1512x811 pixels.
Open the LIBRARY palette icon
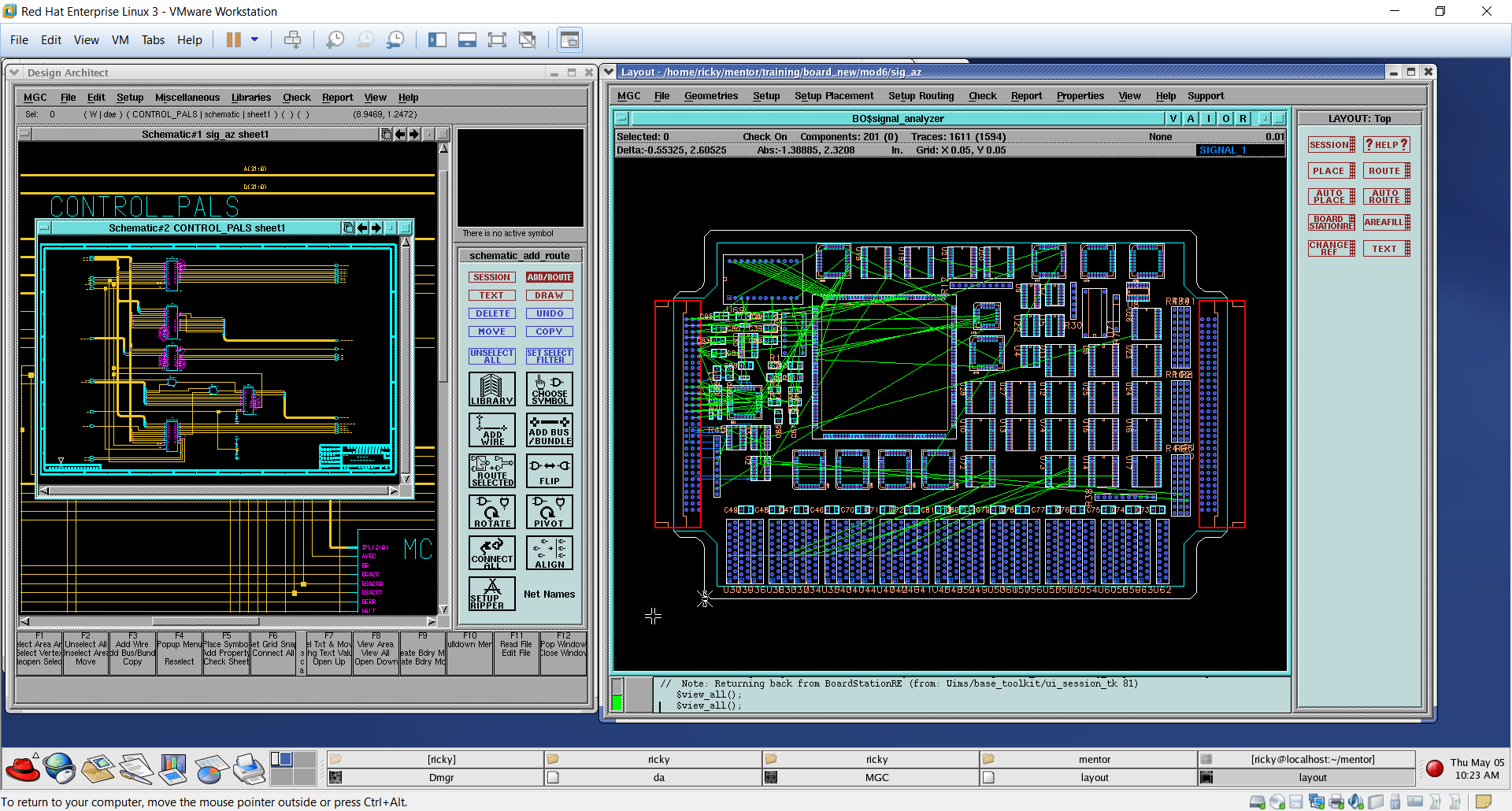(491, 389)
